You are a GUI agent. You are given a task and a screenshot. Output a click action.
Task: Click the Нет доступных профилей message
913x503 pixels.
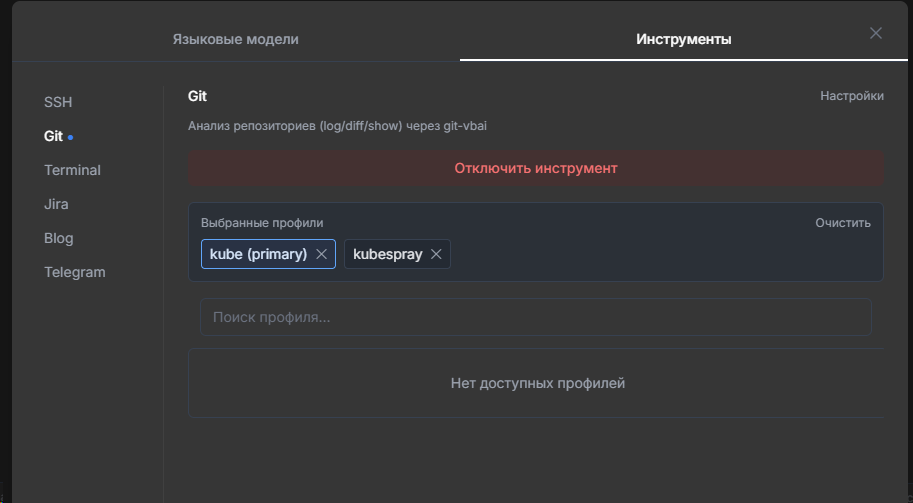[537, 384]
